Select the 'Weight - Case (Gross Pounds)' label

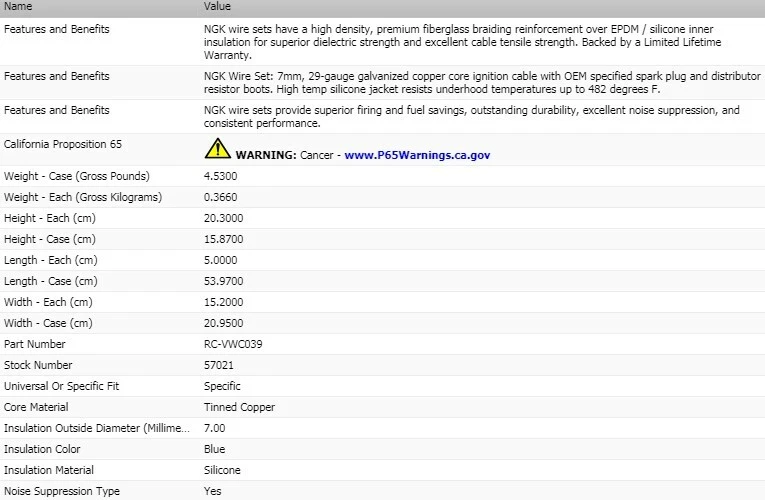click(x=77, y=176)
